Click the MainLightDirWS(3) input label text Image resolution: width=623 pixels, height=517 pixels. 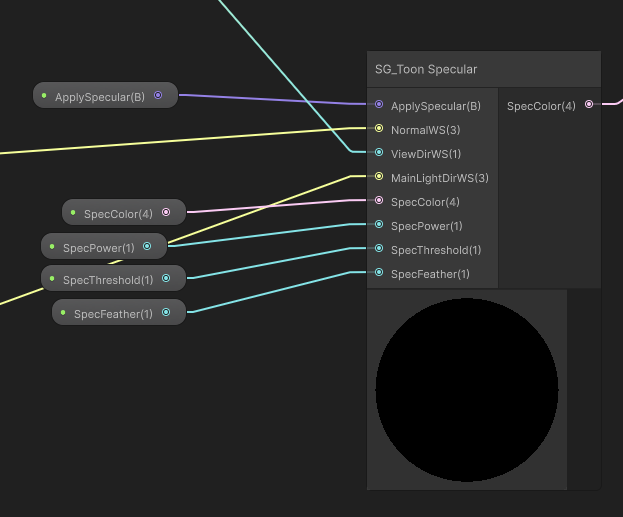(440, 178)
